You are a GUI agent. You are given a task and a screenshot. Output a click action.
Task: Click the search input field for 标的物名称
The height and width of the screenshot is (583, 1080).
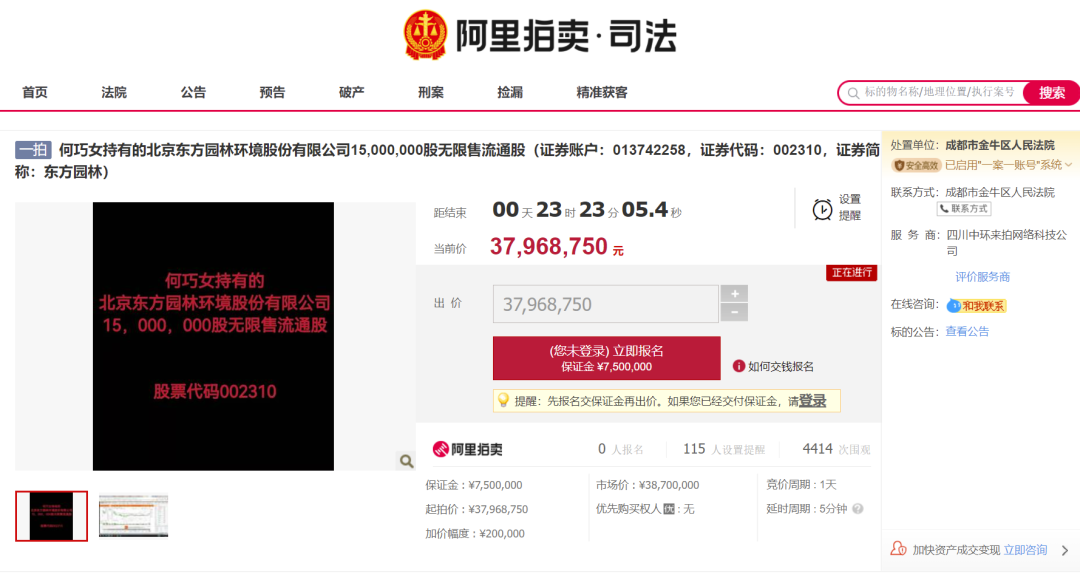pos(939,92)
